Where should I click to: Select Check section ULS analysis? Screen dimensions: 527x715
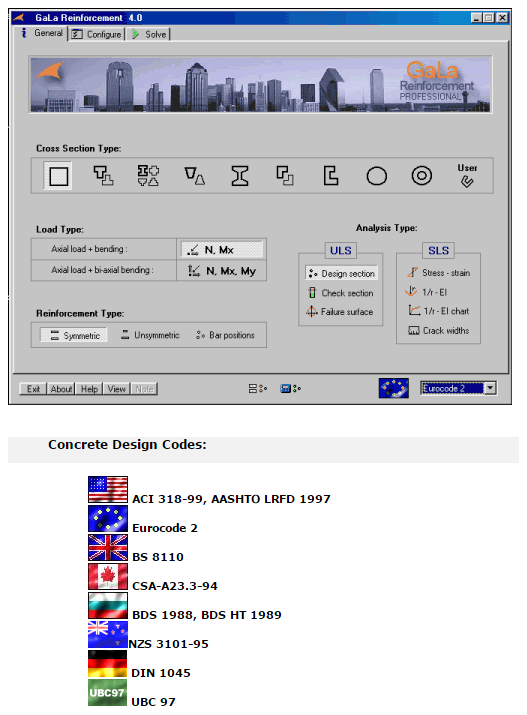tap(341, 293)
